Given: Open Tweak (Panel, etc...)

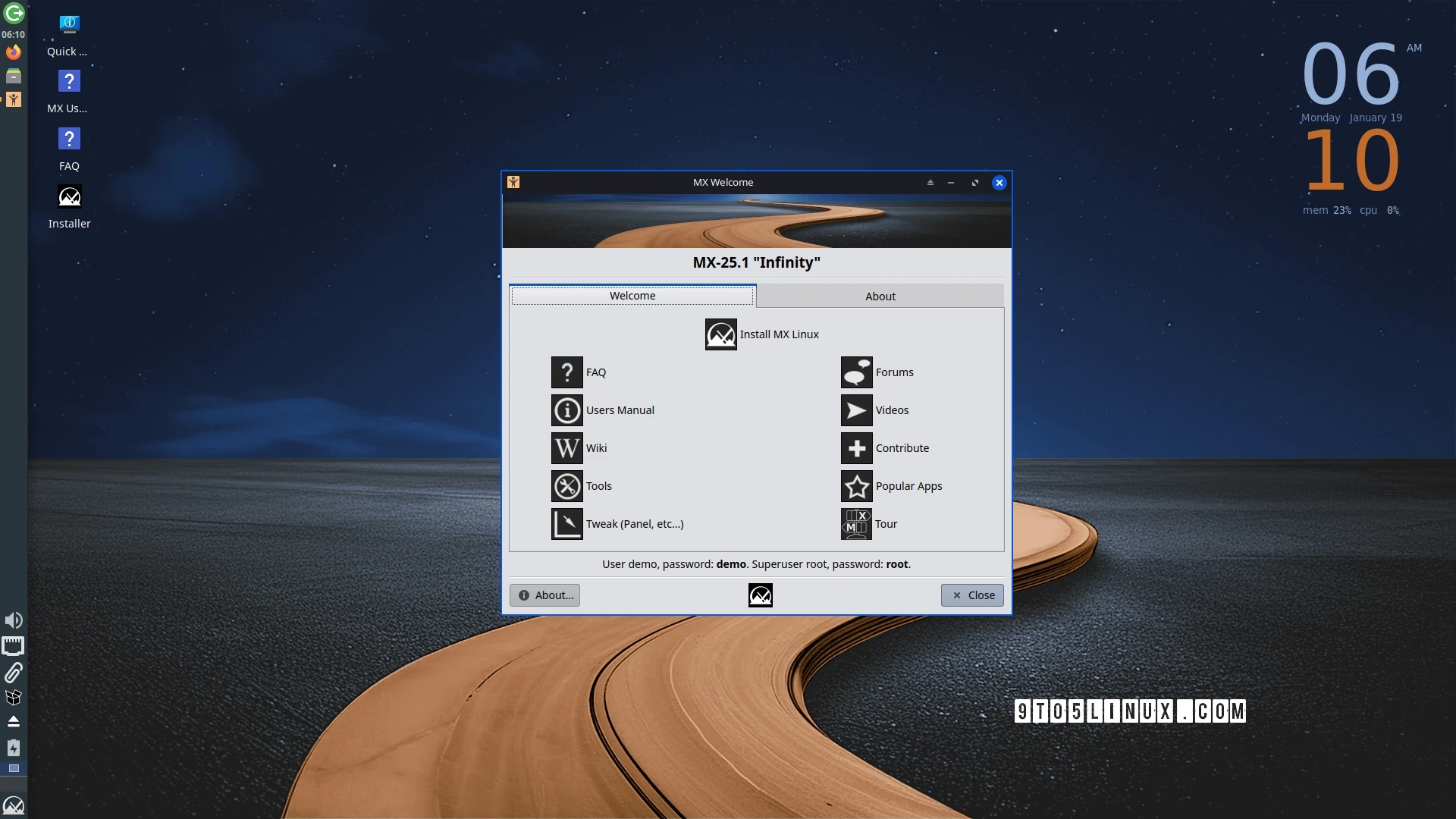Looking at the screenshot, I should click(617, 523).
